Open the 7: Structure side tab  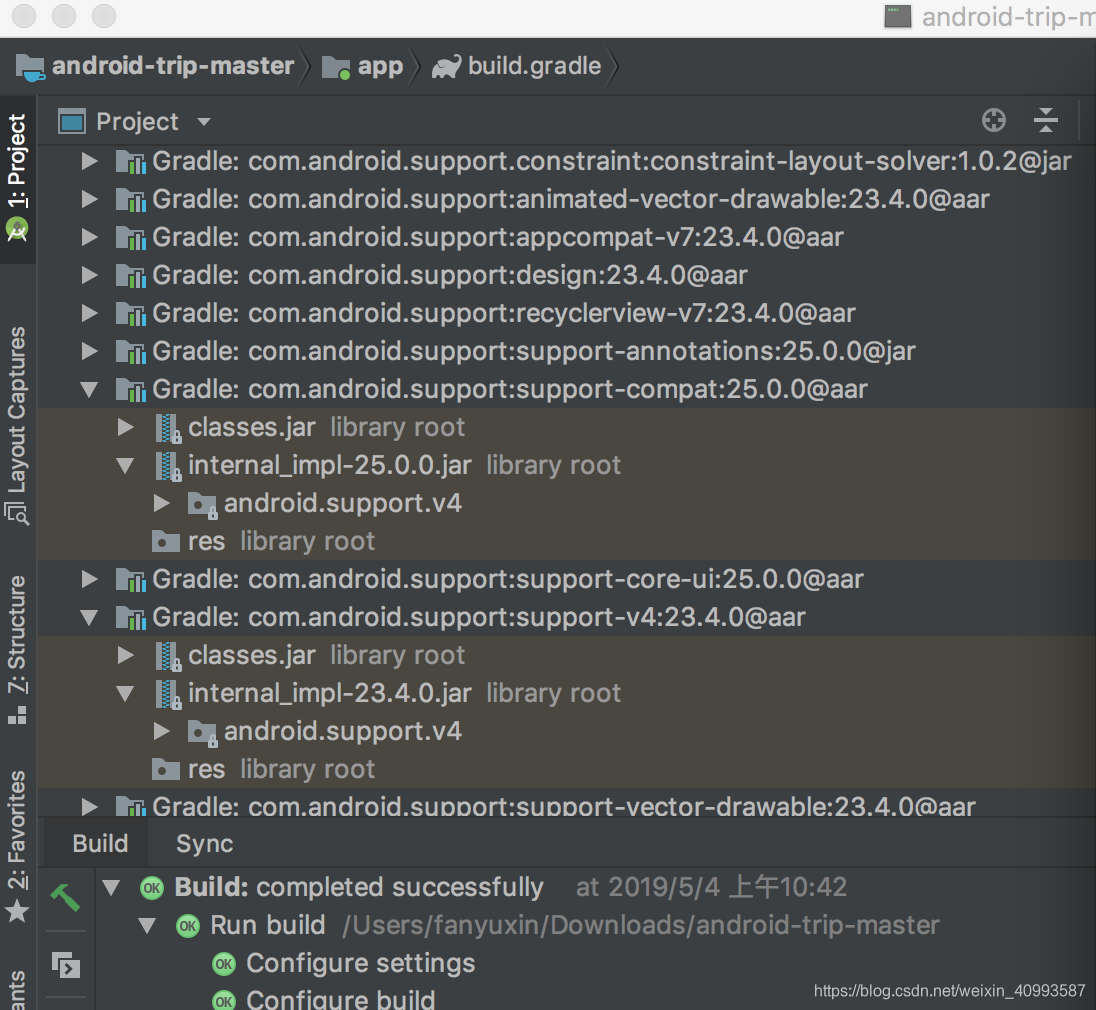17,649
